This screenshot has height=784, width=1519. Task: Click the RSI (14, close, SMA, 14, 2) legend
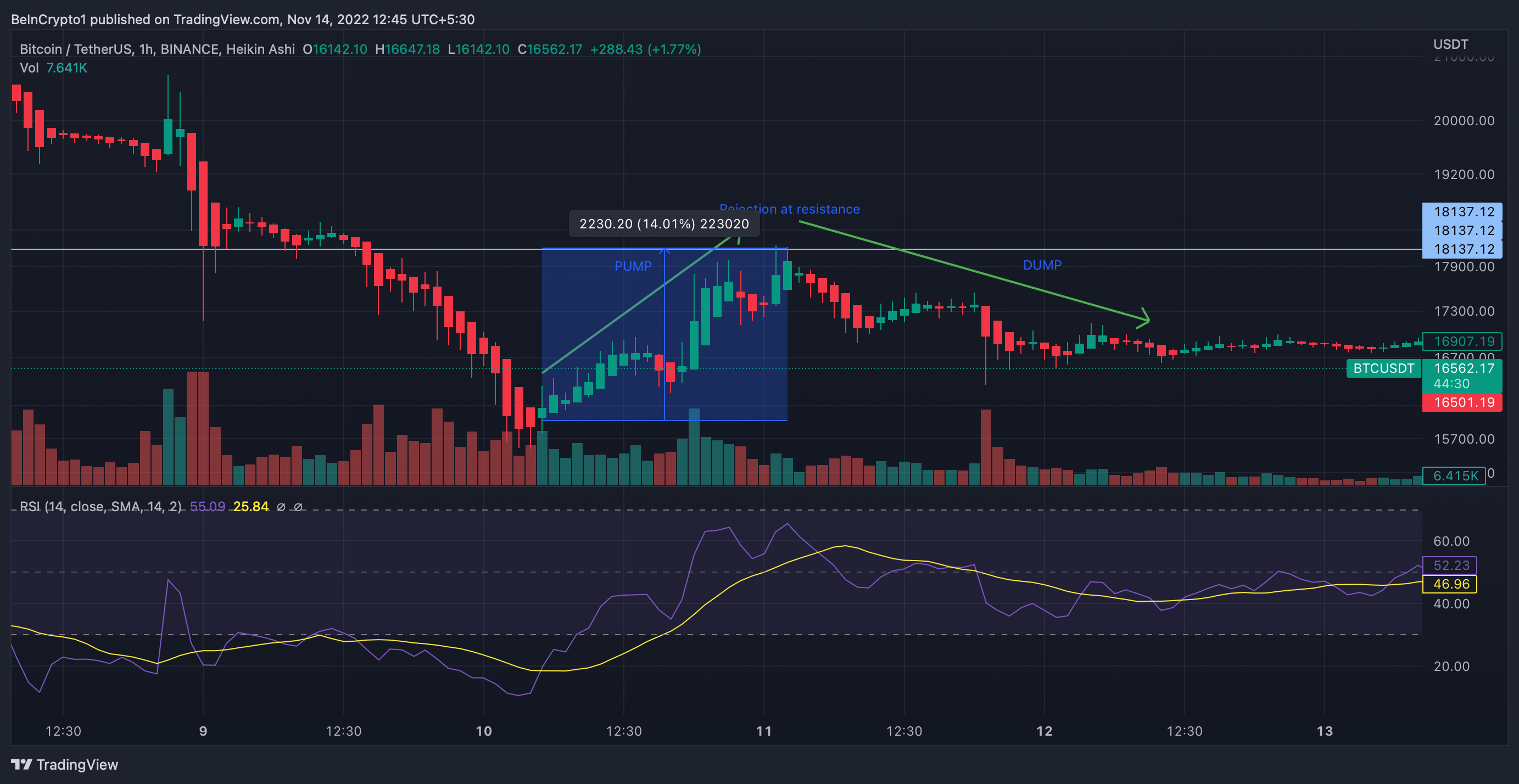[x=100, y=507]
